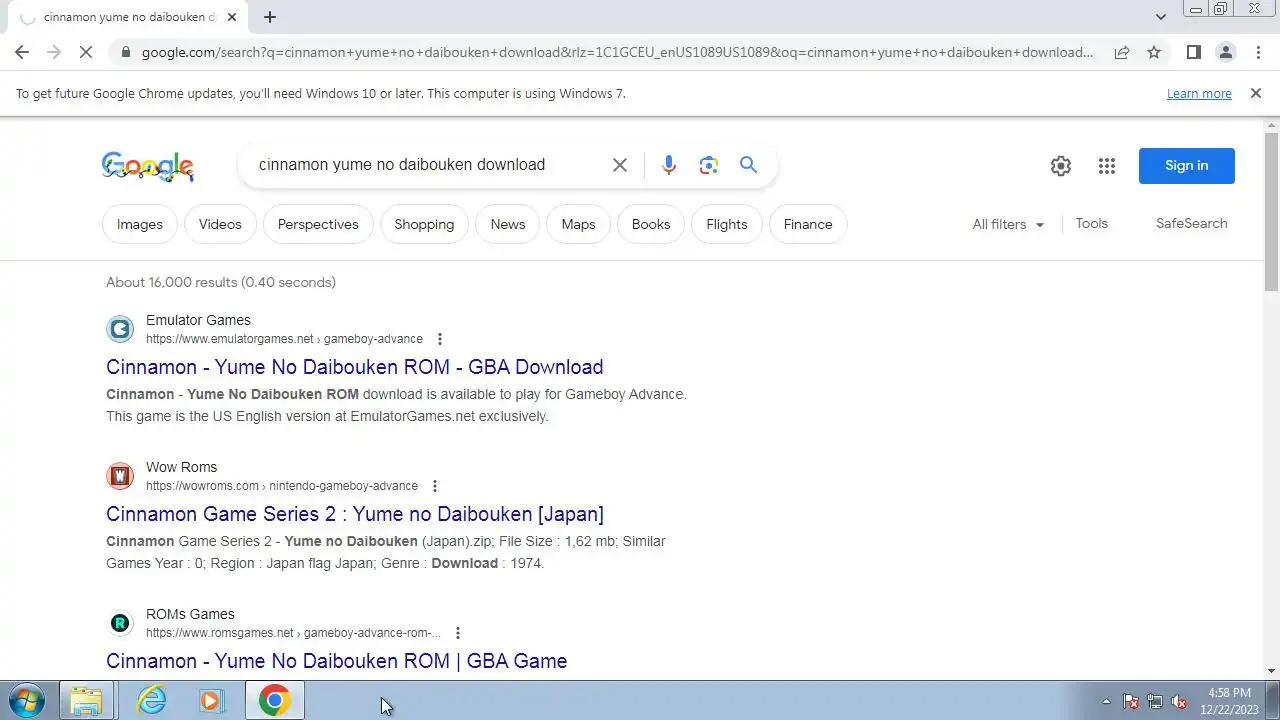Viewport: 1280px width, 720px height.
Task: Dismiss the Chrome update notification bar
Action: (1255, 93)
